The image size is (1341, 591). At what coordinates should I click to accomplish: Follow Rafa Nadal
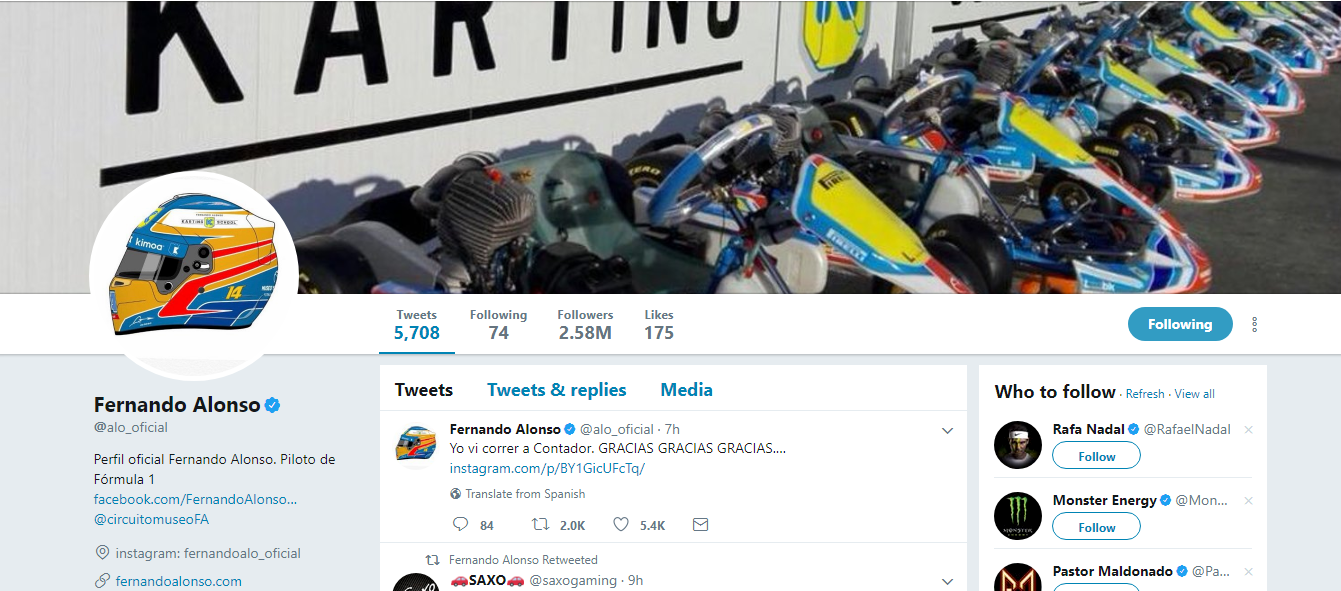point(1096,456)
